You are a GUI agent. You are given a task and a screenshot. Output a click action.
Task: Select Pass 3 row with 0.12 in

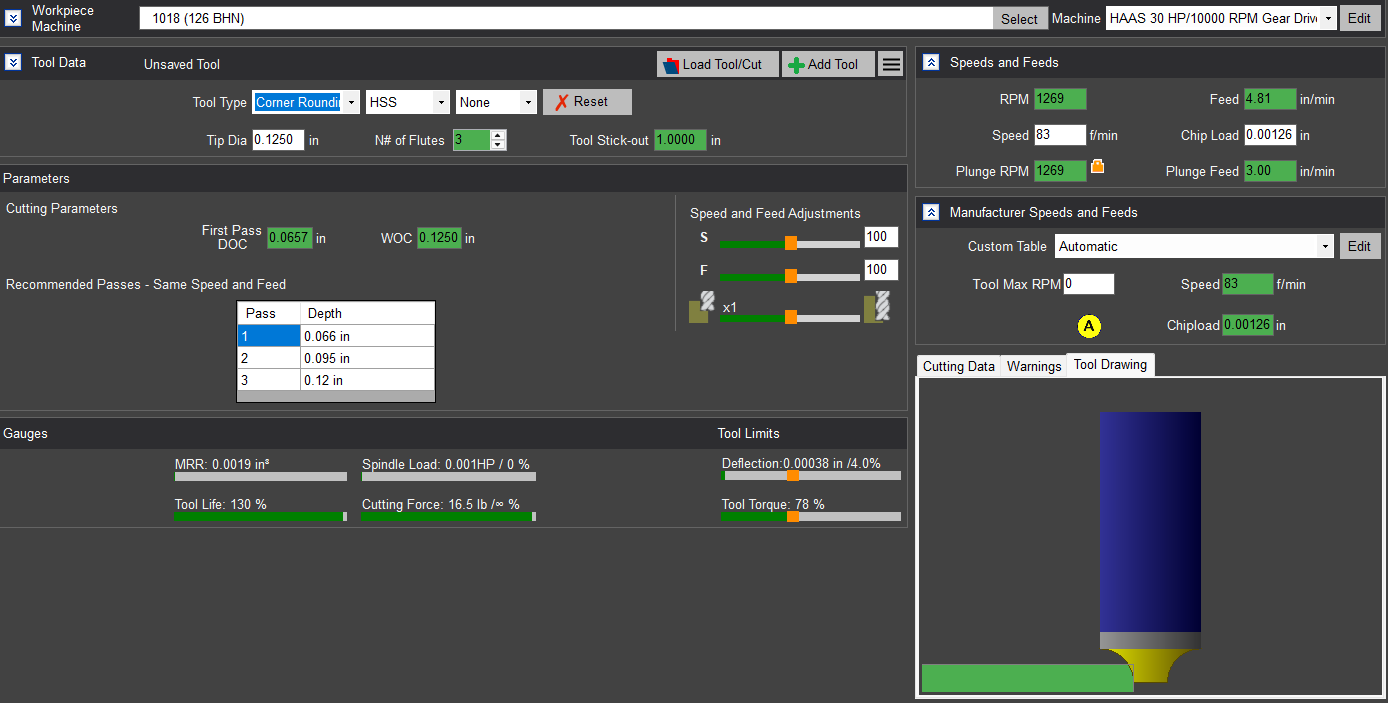click(x=335, y=380)
